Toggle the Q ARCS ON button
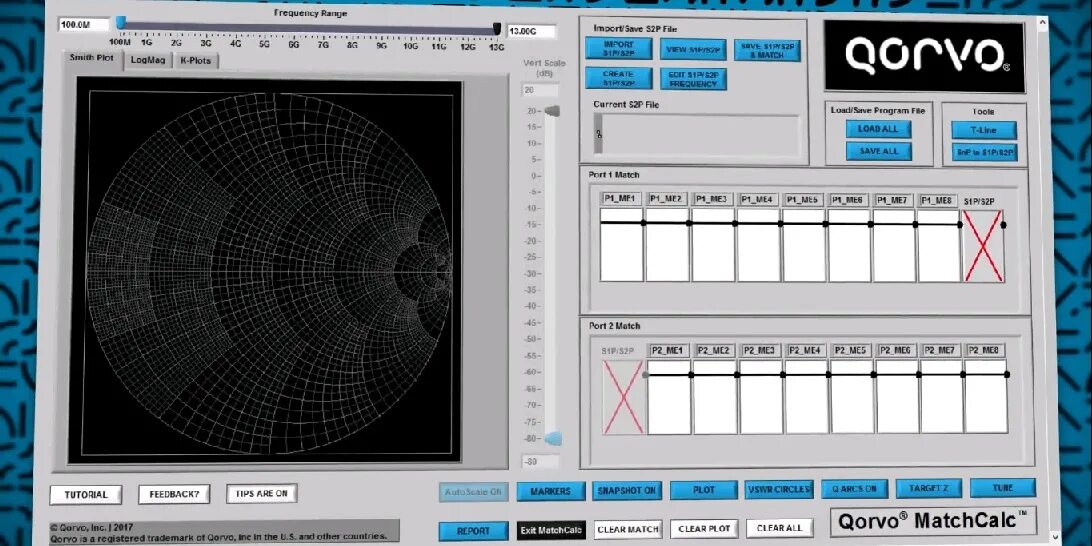Viewport: 1092px width, 546px height. [855, 488]
